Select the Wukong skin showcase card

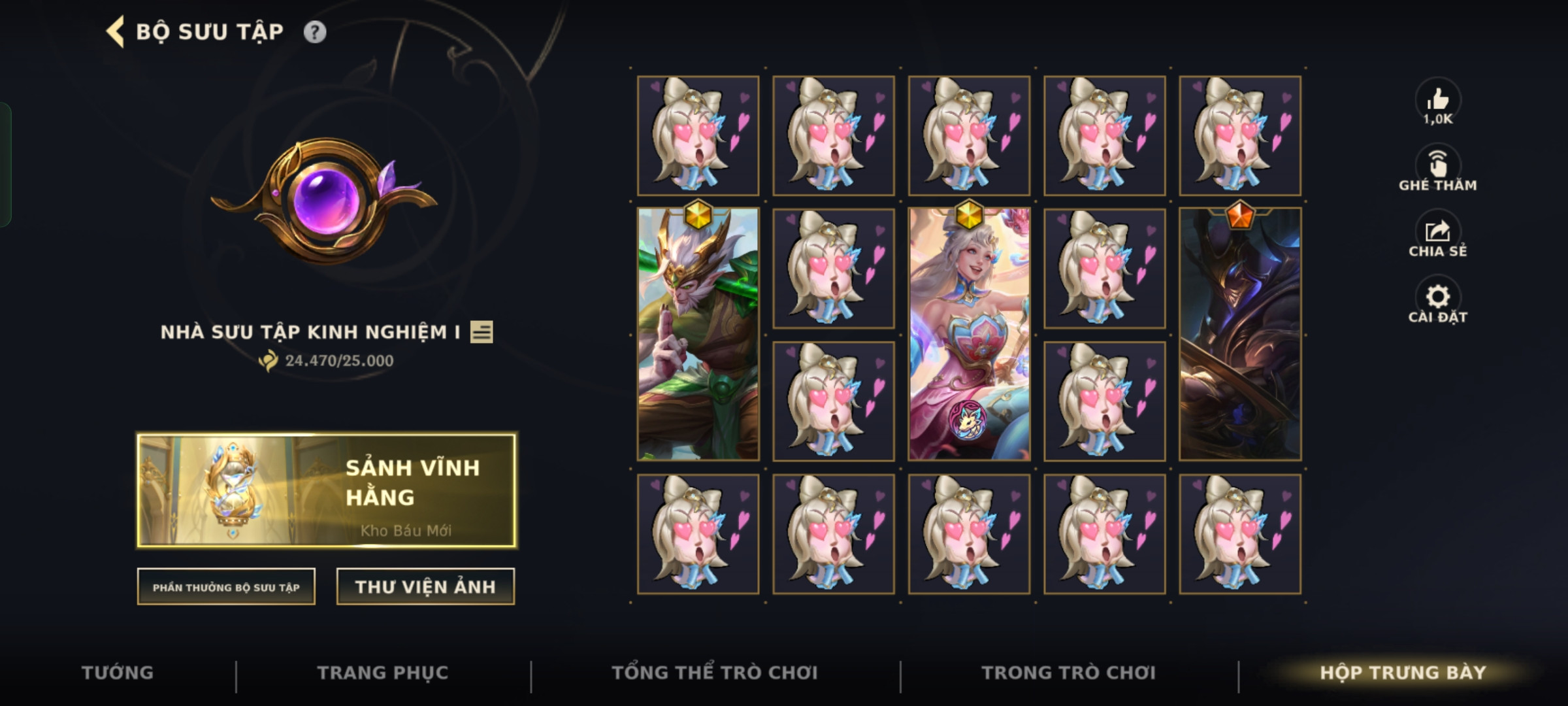point(698,334)
